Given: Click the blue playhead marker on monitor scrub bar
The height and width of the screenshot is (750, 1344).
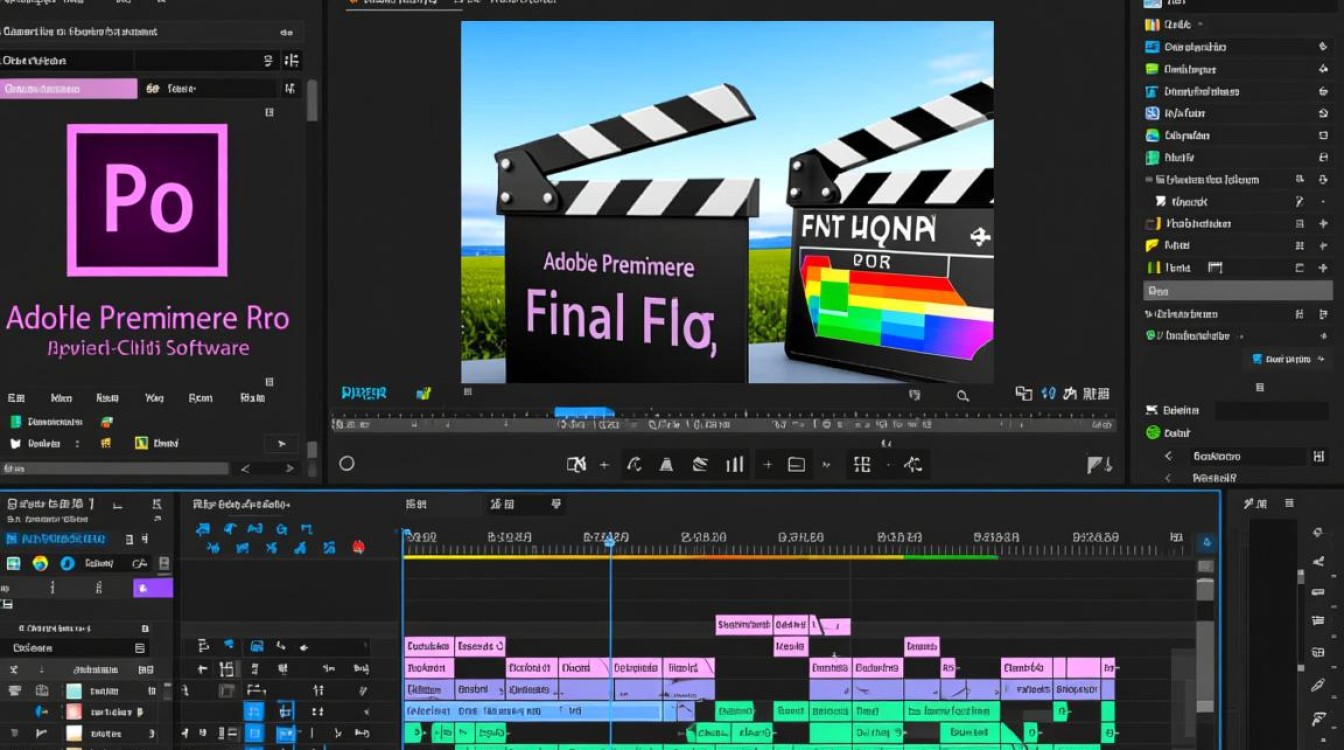Looking at the screenshot, I should (x=584, y=412).
